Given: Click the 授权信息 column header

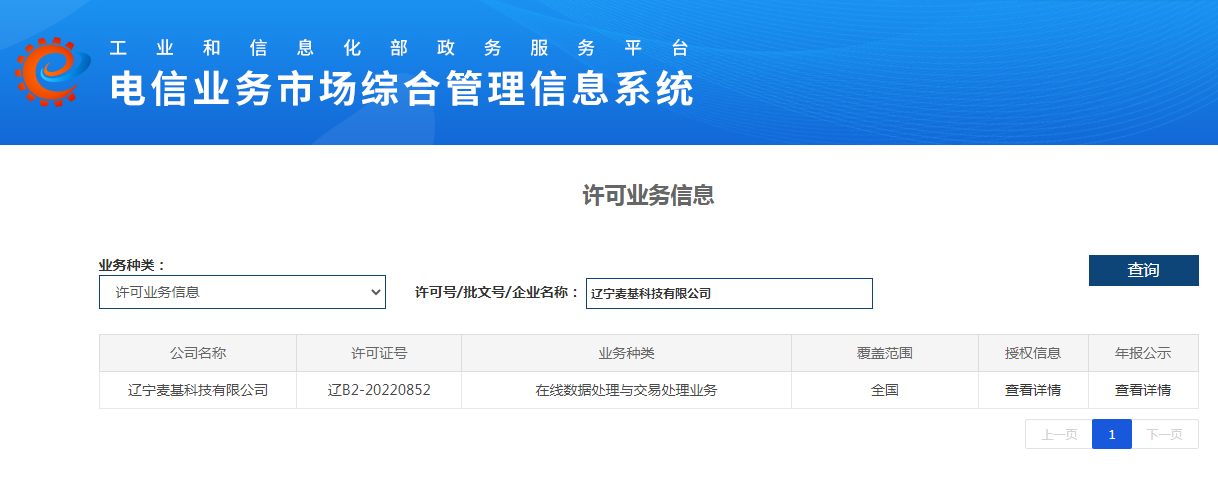Looking at the screenshot, I should pos(1032,353).
